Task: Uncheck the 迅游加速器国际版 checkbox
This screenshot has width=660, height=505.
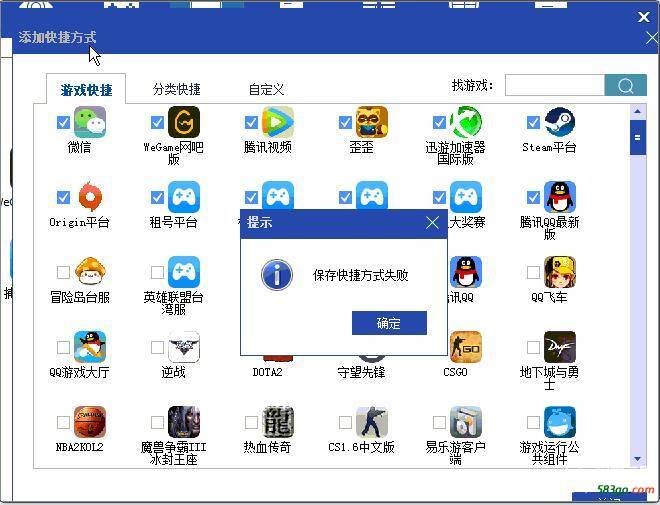Action: point(439,122)
